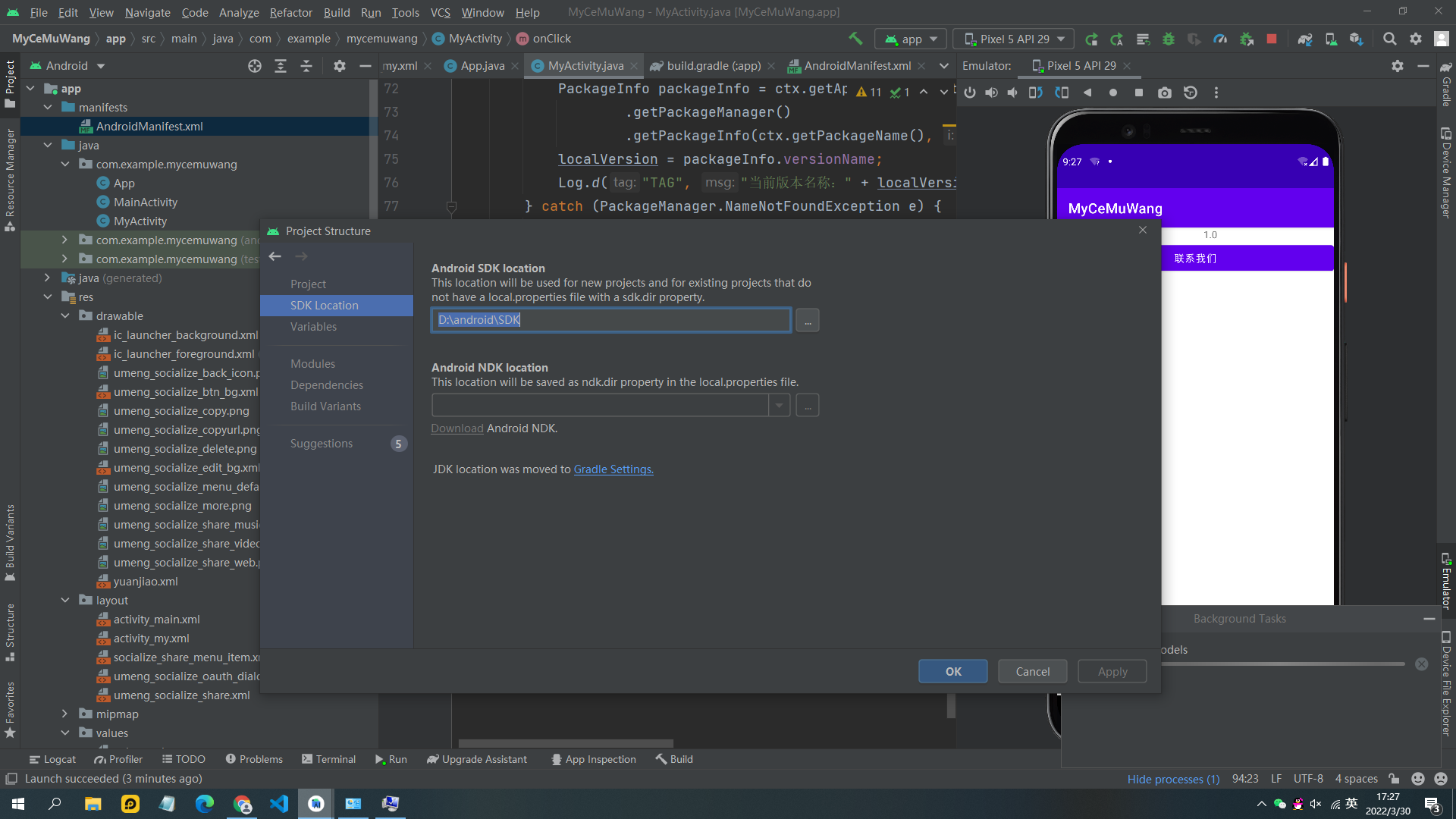Open the Profiler gauge icon in toolbar
Viewport: 1456px width, 819px height.
pyautogui.click(x=1220, y=39)
